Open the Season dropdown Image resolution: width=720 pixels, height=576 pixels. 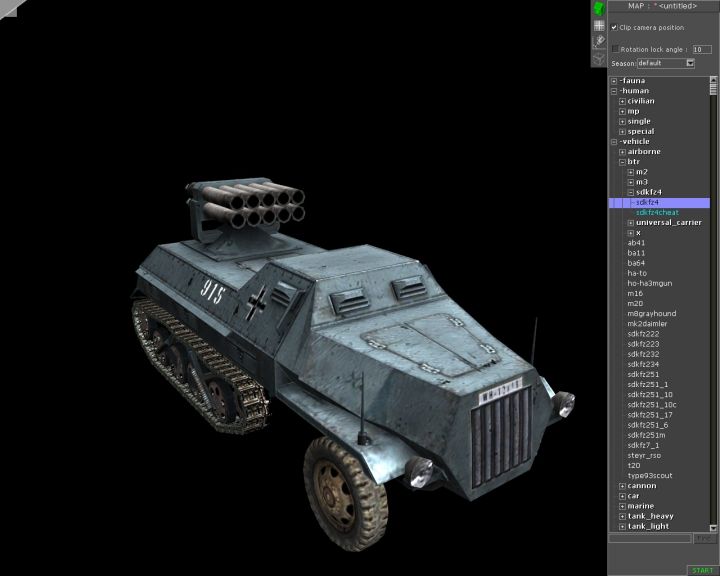point(689,63)
